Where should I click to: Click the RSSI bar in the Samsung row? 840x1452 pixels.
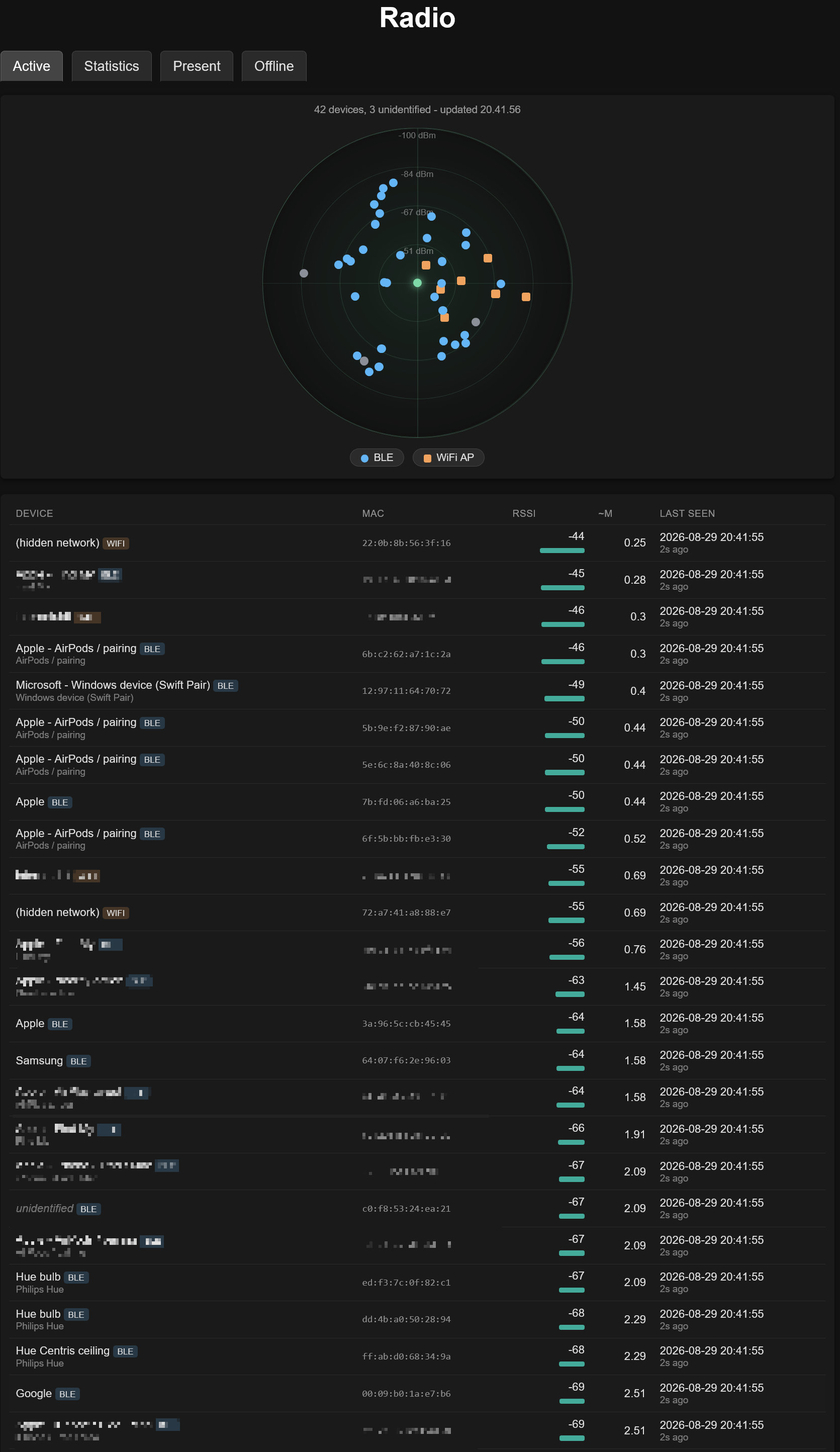click(x=571, y=1068)
